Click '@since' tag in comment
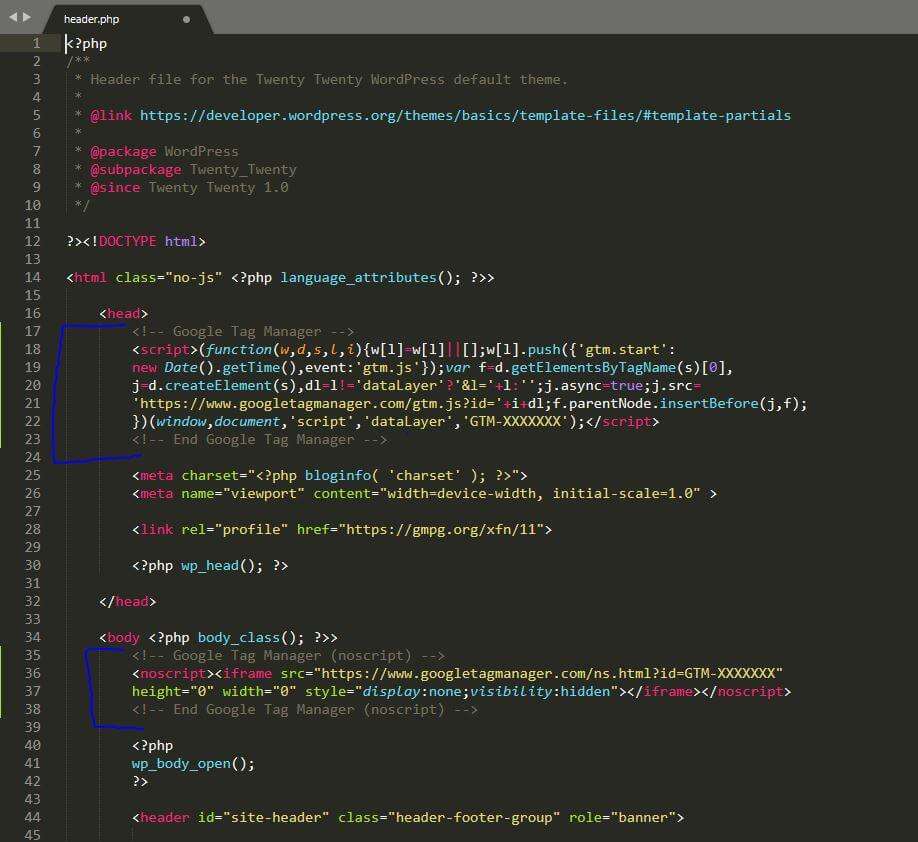 (115, 187)
